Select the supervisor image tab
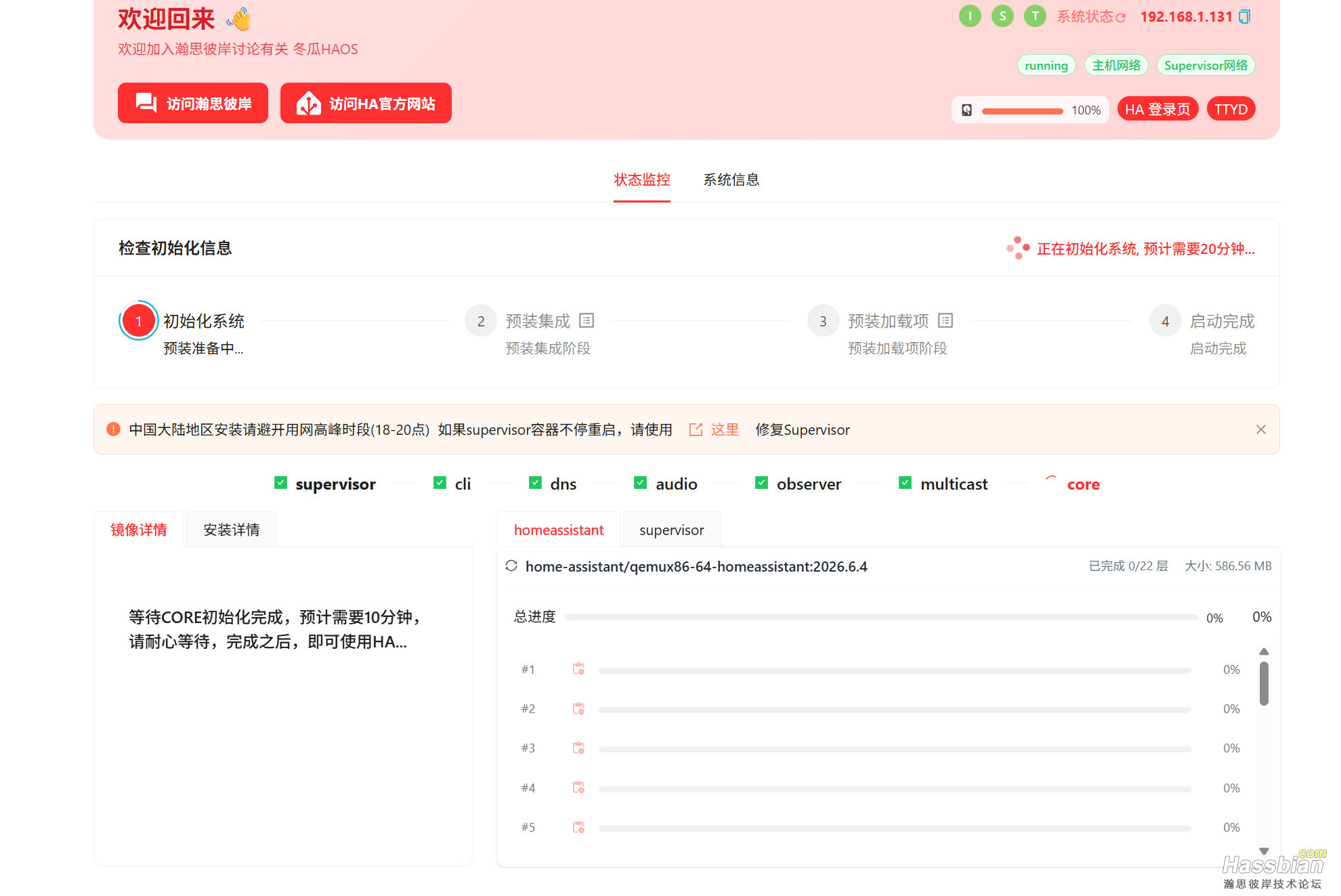This screenshot has height=896, width=1341. coord(671,530)
